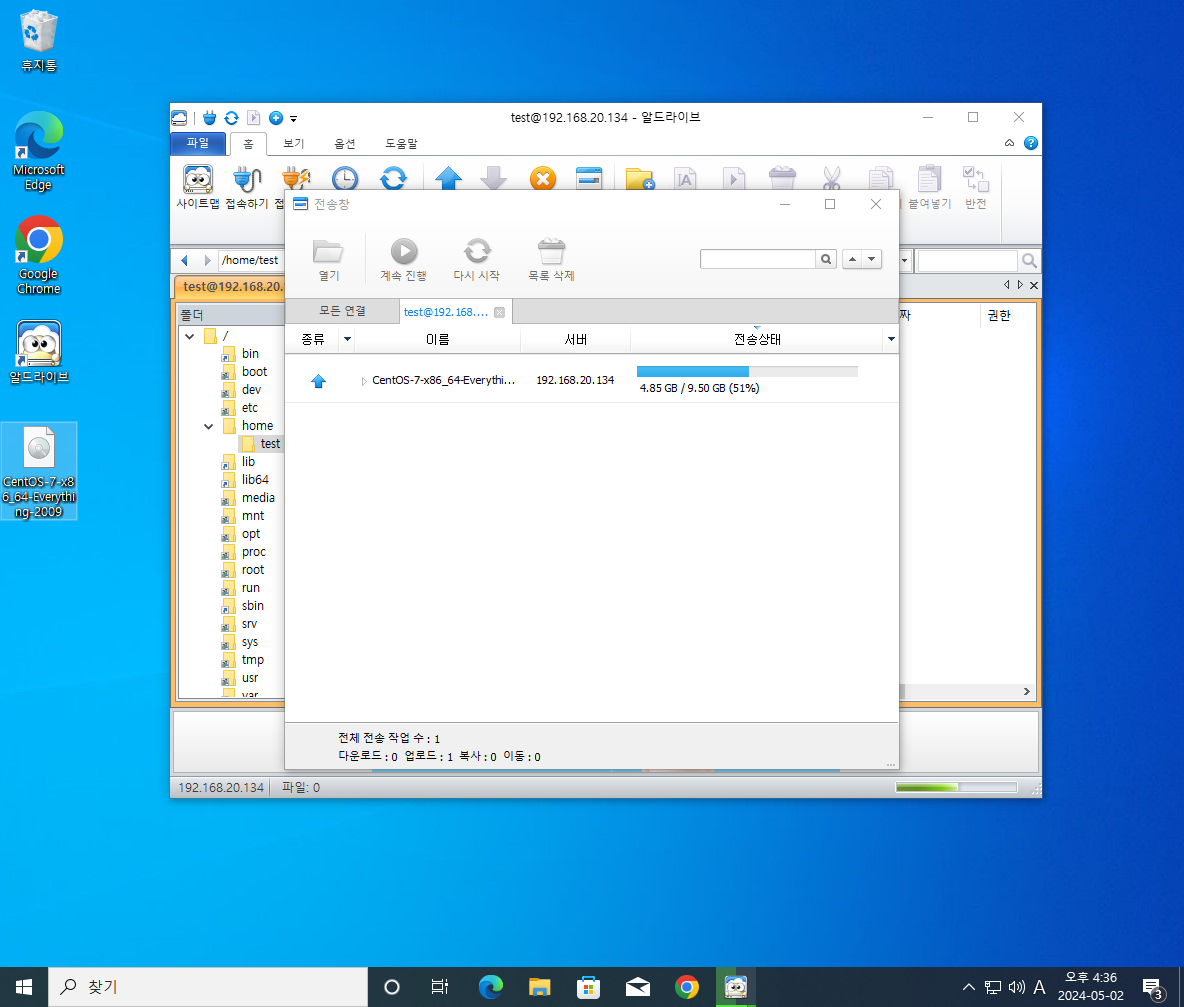Open File Explorer from the taskbar
This screenshot has width=1184, height=1007.
(x=539, y=987)
